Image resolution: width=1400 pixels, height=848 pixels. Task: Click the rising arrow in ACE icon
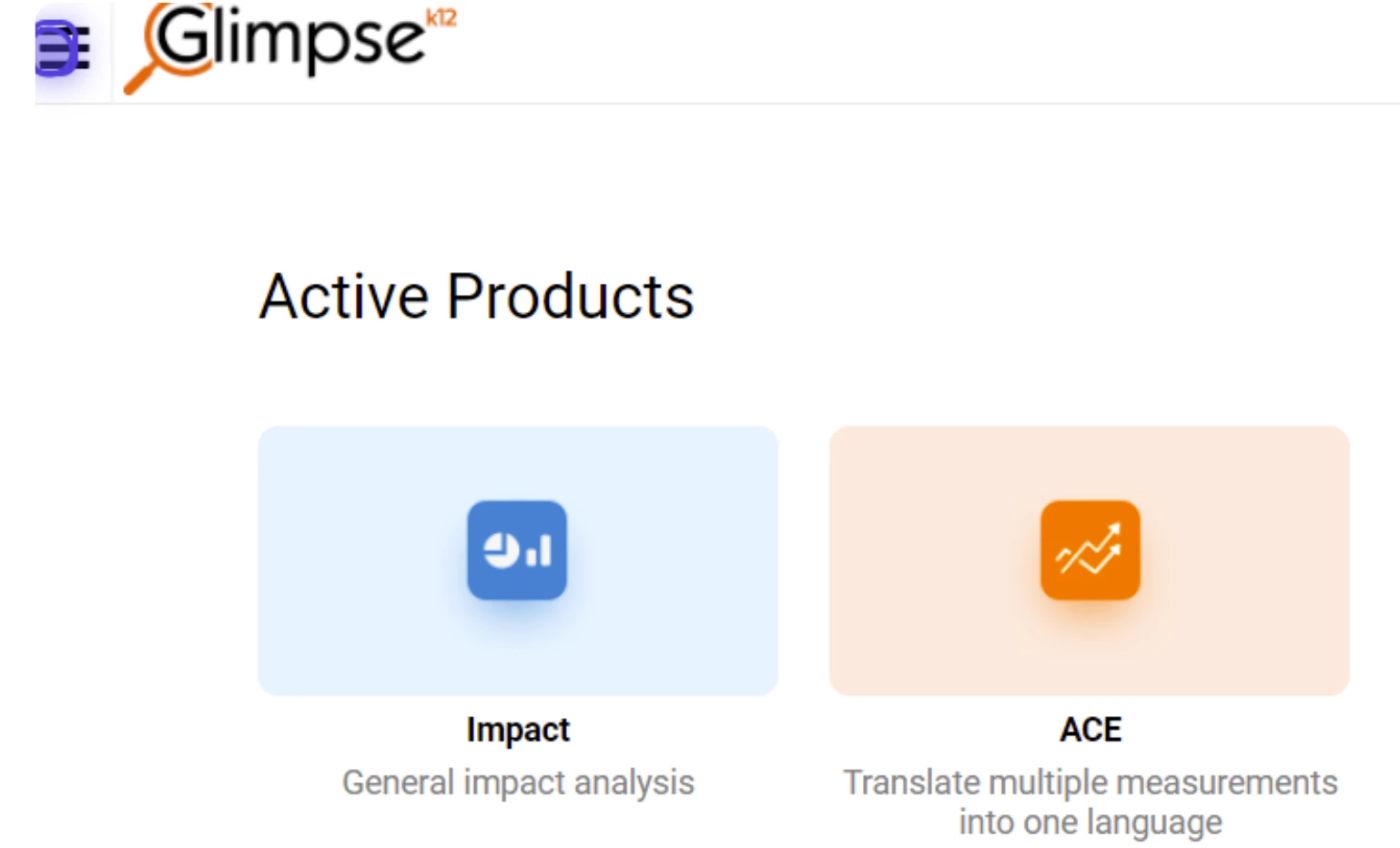[1089, 549]
